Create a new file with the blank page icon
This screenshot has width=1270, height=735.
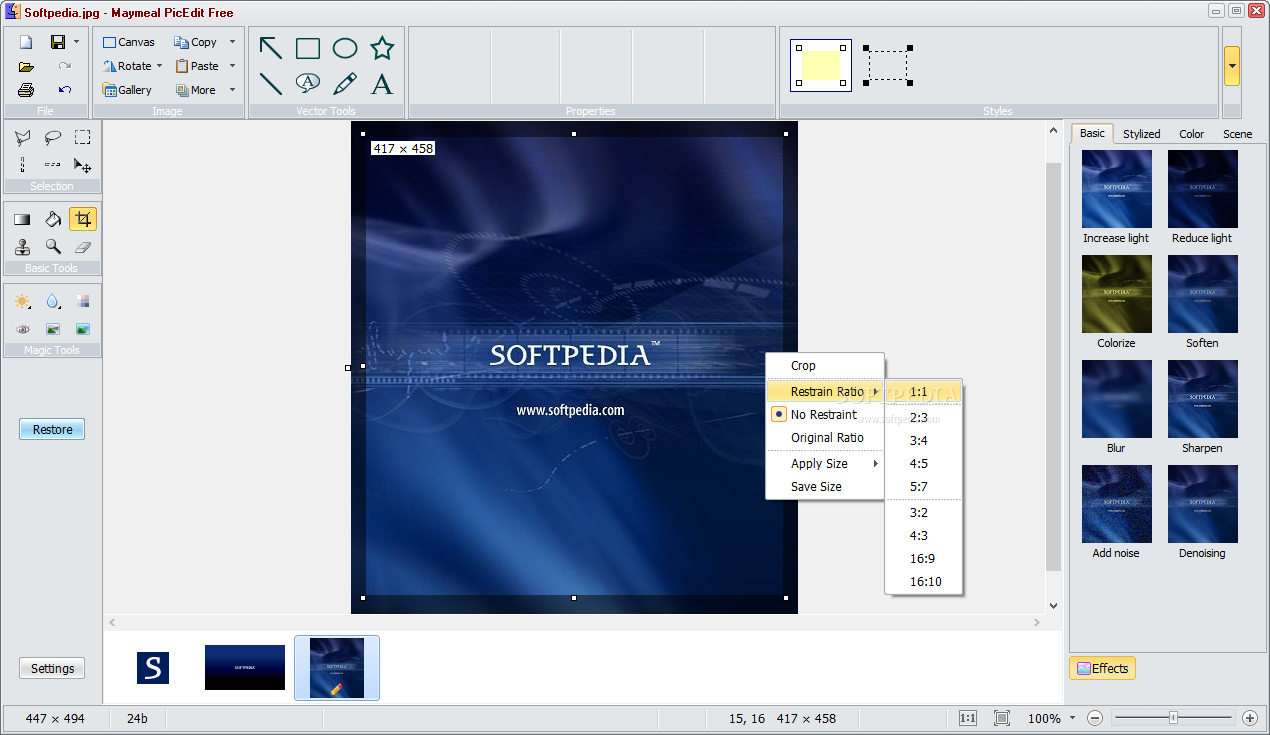(26, 42)
